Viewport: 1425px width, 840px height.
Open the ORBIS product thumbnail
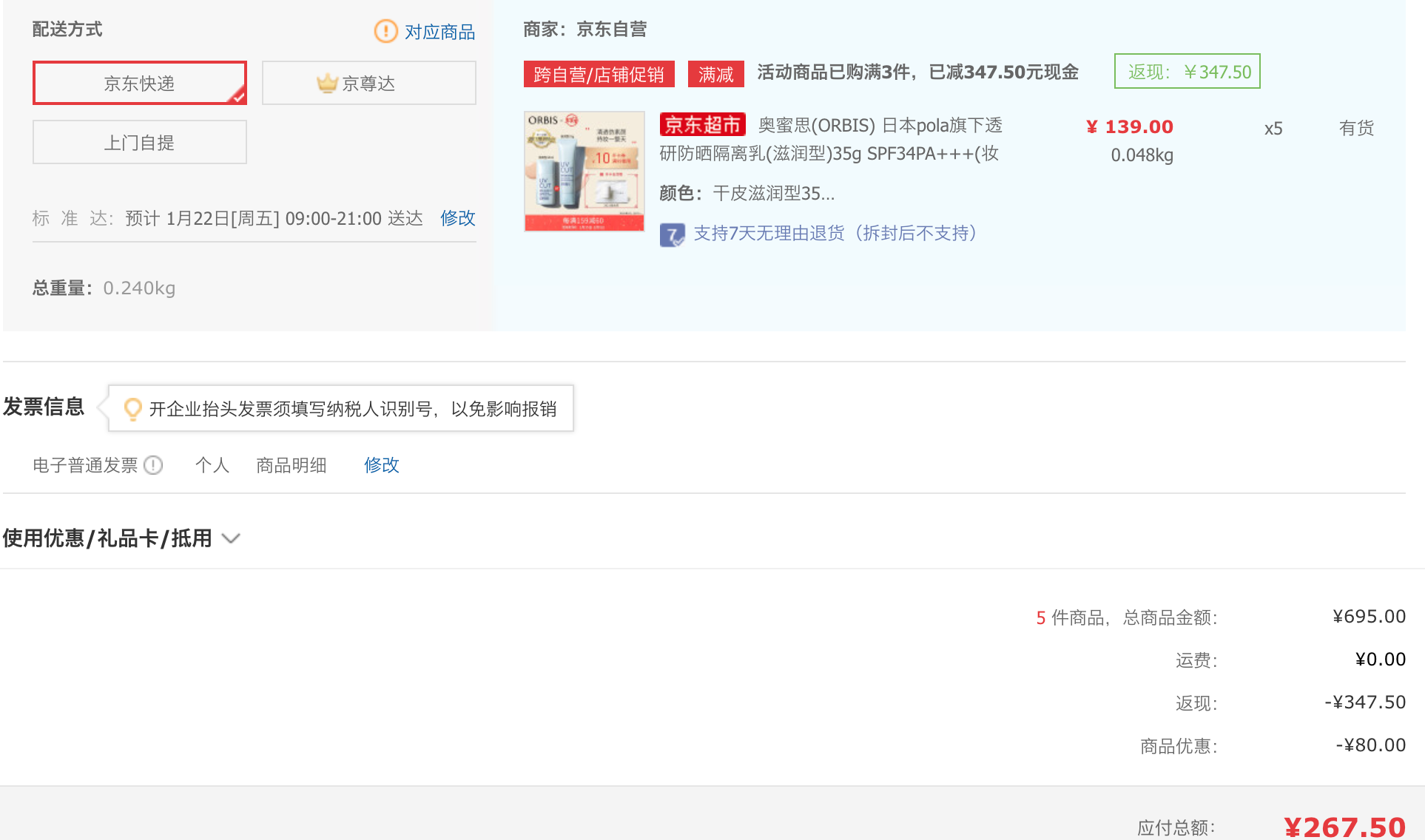click(x=585, y=172)
